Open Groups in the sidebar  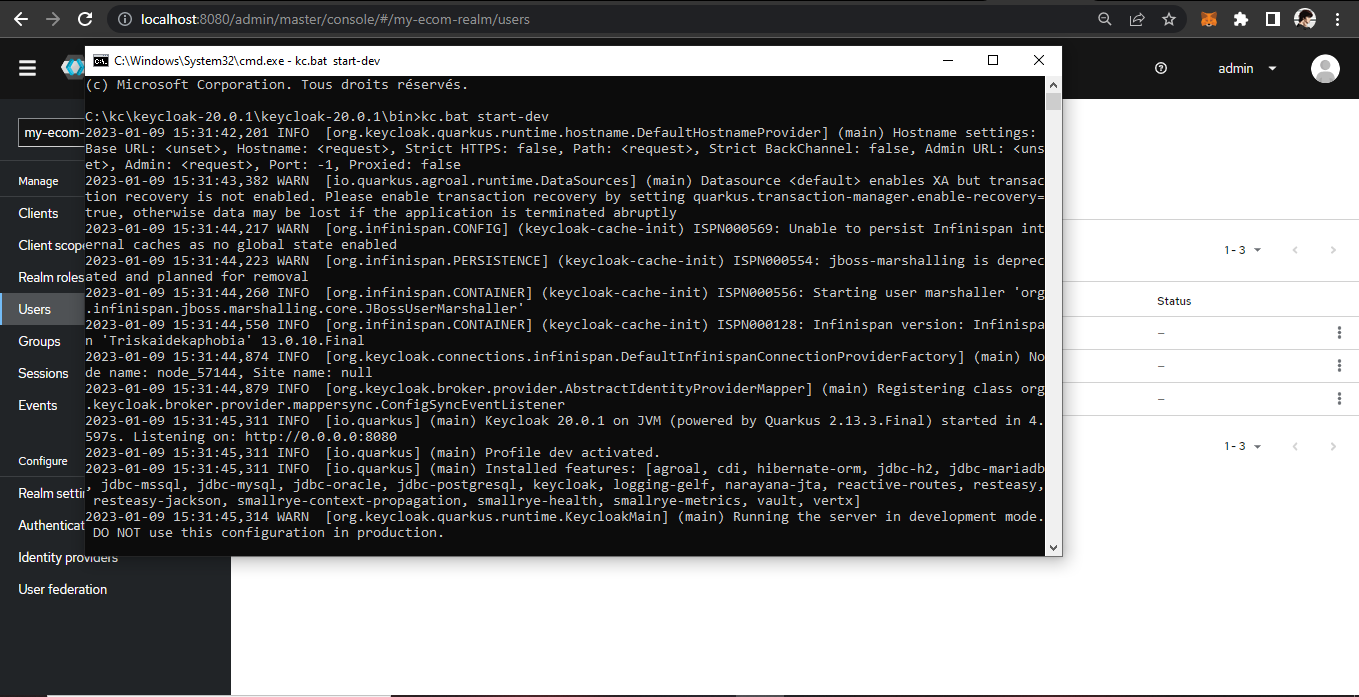(39, 341)
